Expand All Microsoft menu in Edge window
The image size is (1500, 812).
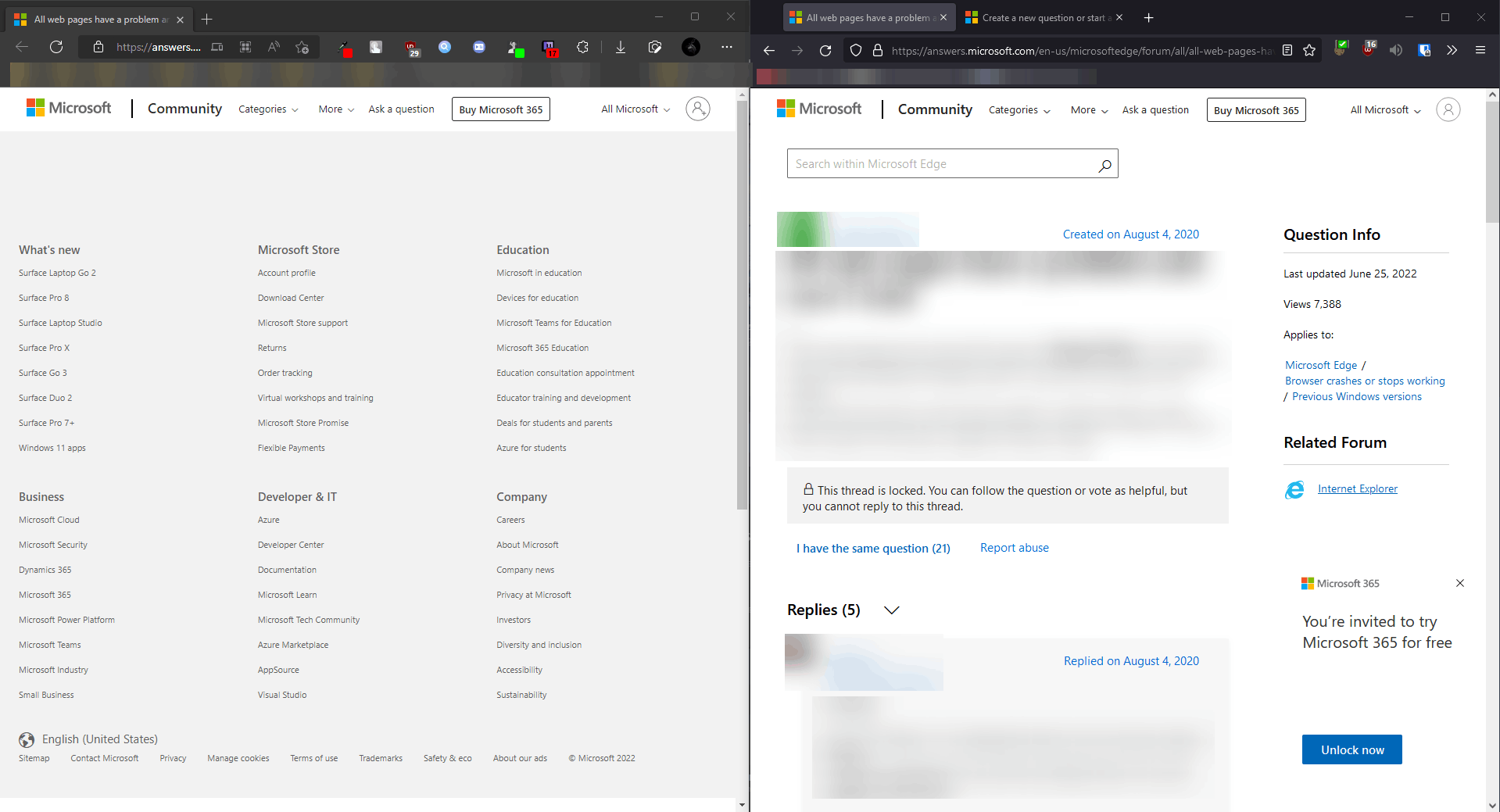click(x=635, y=109)
